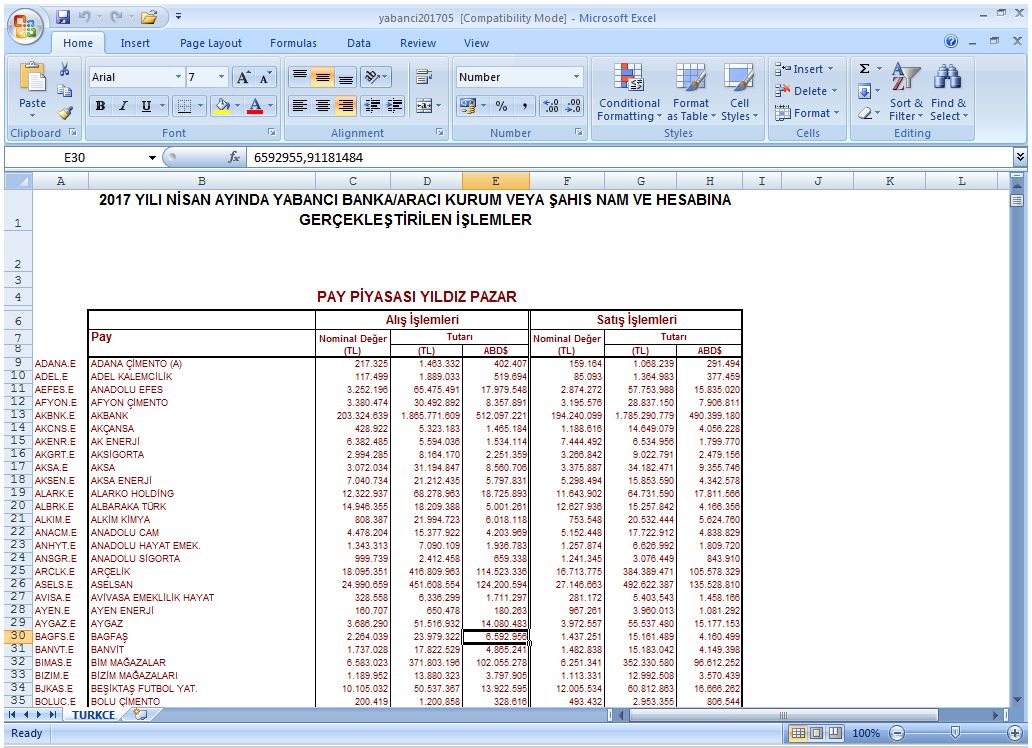
Task: Switch to the Page Layout tab
Action: [x=211, y=43]
